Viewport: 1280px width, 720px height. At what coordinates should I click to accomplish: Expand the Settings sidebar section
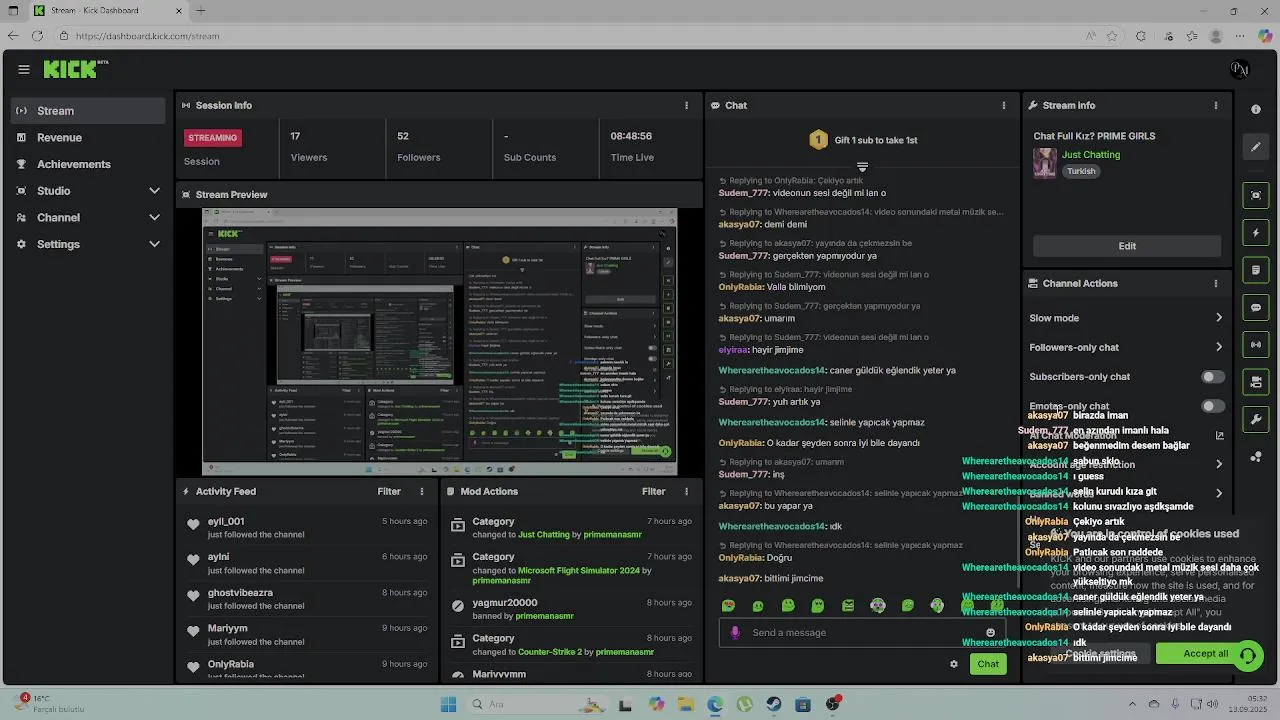[x=154, y=244]
